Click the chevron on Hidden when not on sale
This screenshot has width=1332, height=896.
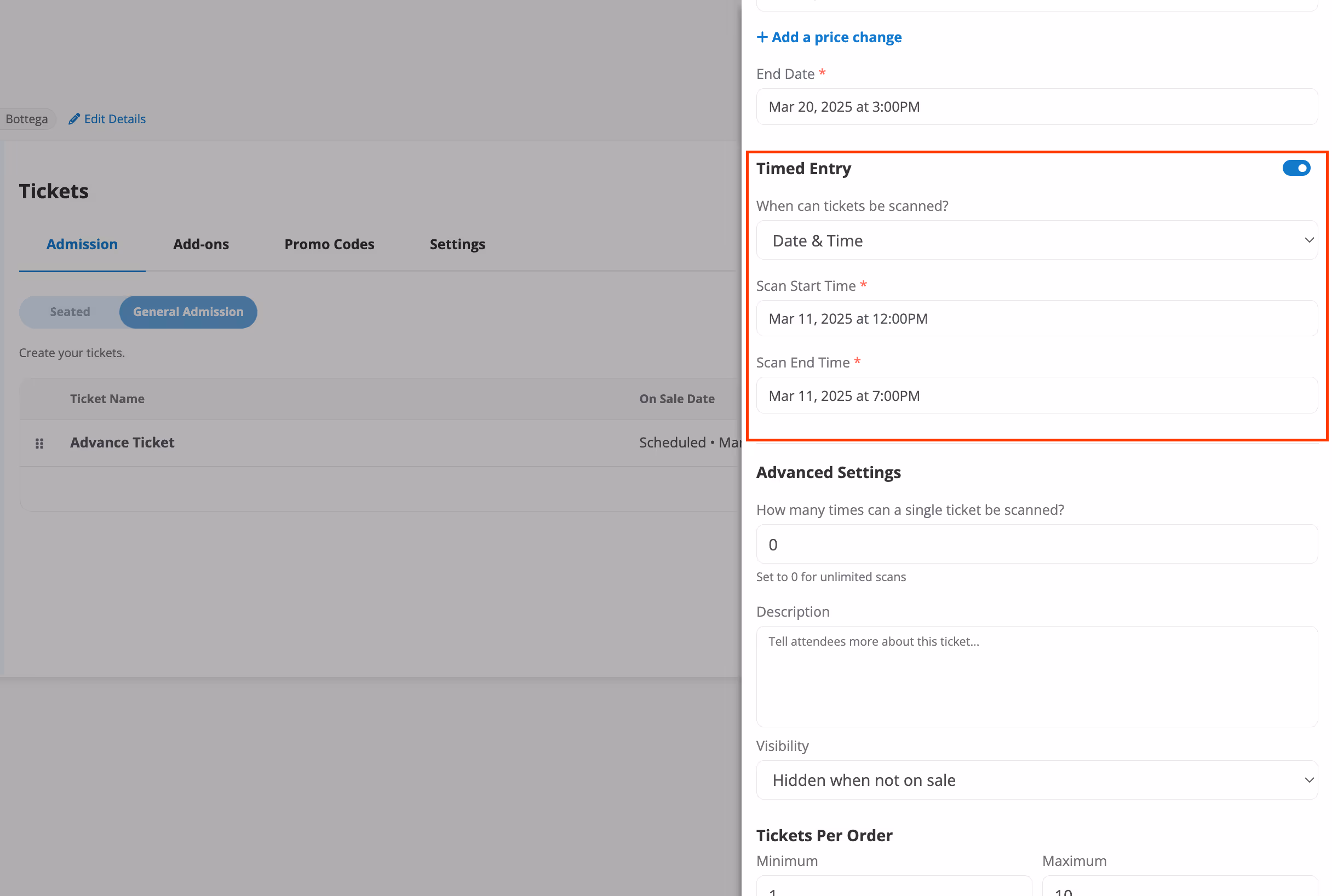(x=1308, y=780)
